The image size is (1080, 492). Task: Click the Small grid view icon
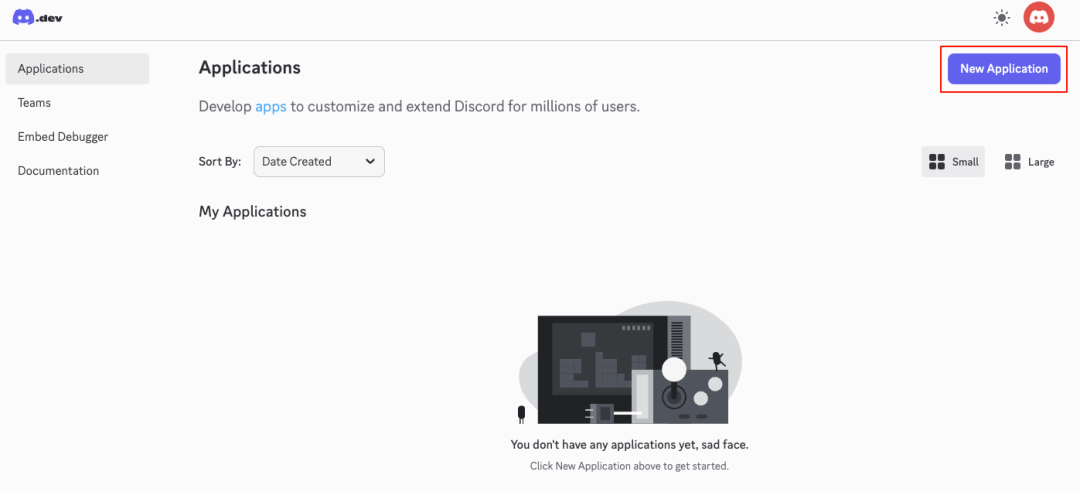pos(937,162)
